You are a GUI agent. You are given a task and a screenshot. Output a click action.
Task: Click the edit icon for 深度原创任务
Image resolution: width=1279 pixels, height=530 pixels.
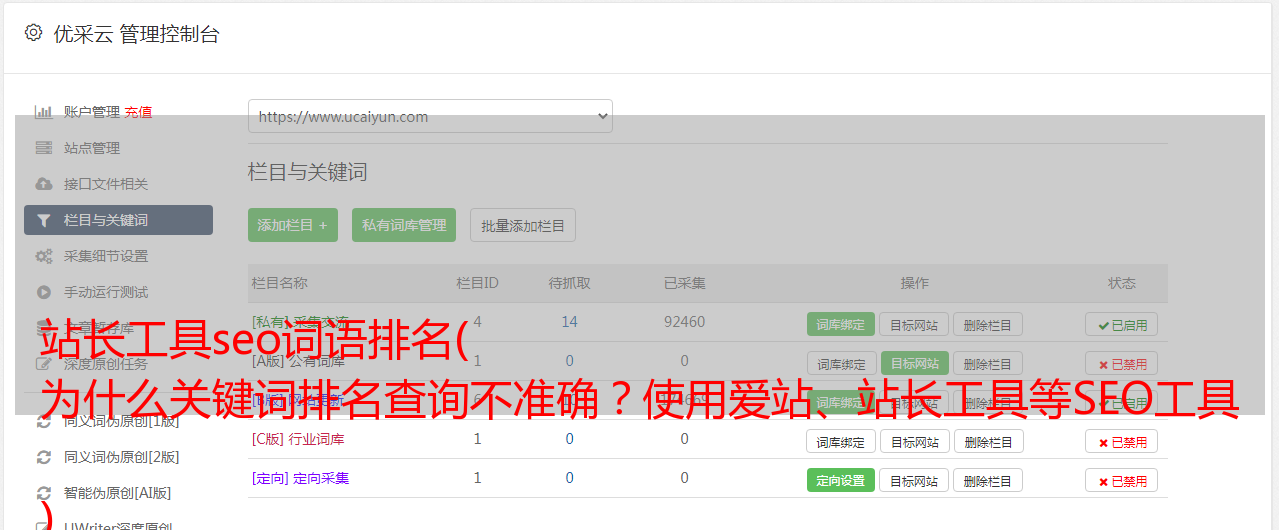coord(44,364)
